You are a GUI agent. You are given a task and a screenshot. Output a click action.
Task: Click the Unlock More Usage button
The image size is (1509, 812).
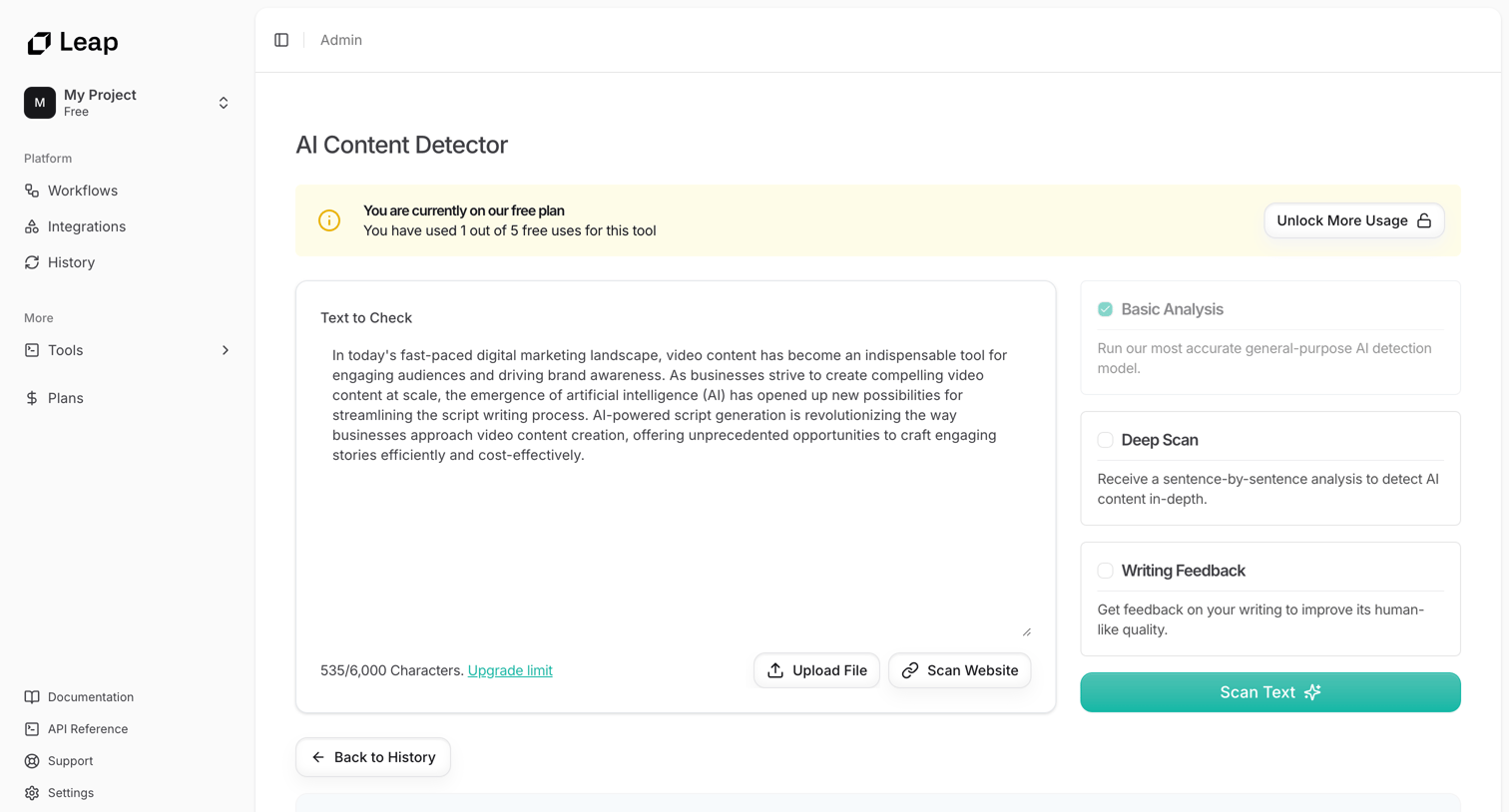coord(1353,220)
